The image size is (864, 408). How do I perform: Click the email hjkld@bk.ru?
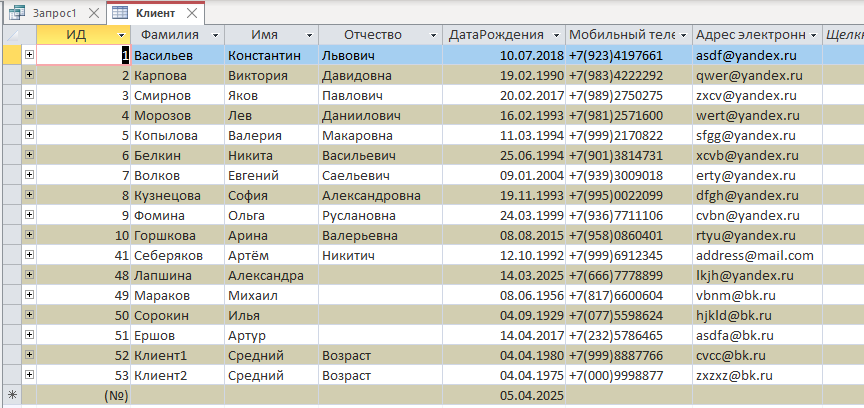[x=757, y=316]
